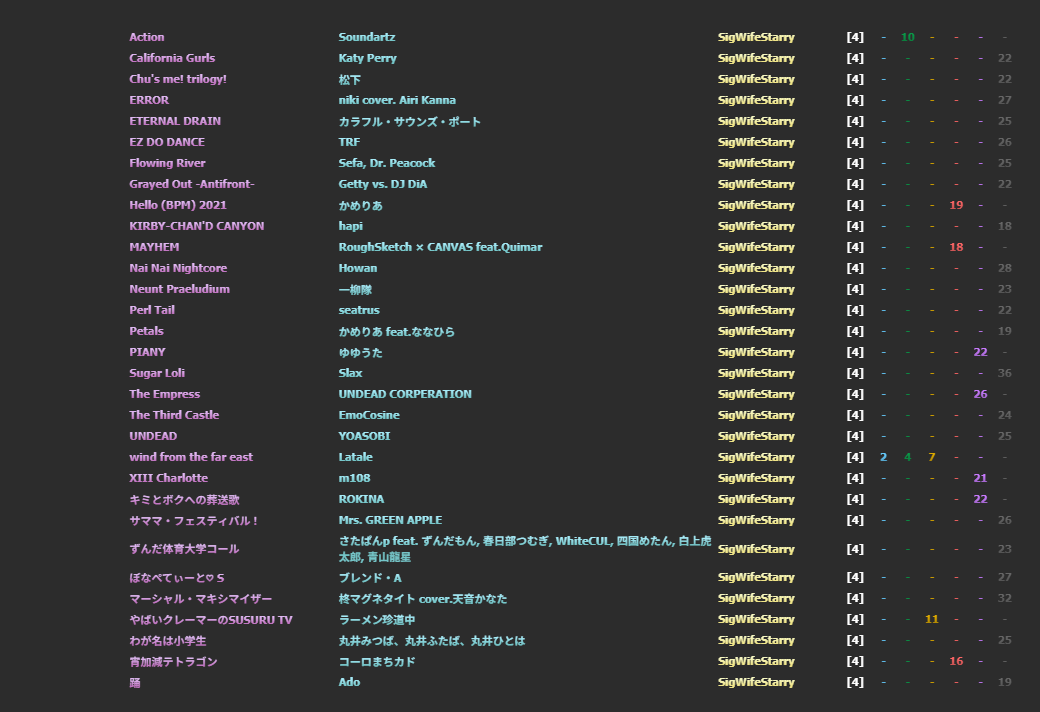The width and height of the screenshot is (1040, 712).
Task: Select the 'KIRBY-CHAN'D CANYON' song title
Action: (x=197, y=226)
